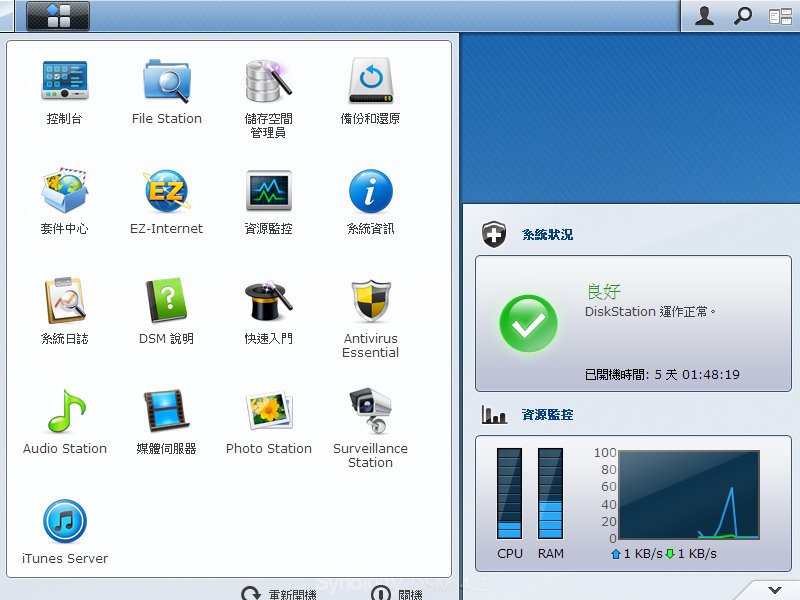The height and width of the screenshot is (600, 800).
Task: Open Quick Start (快速入門) wizard
Action: (268, 301)
